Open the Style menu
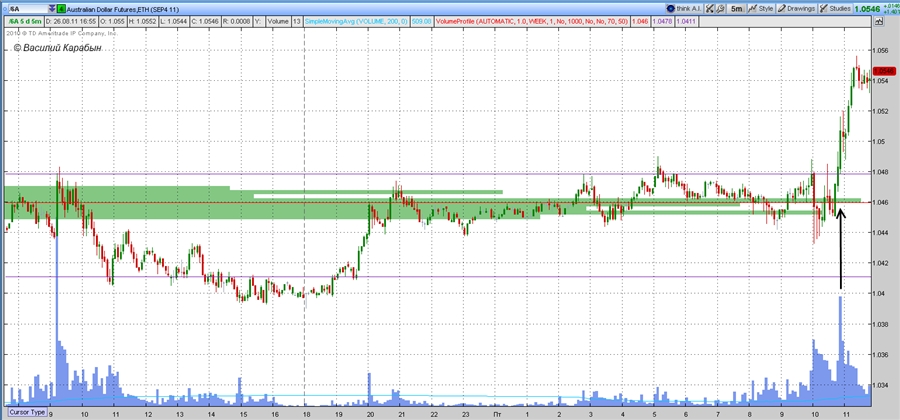The height and width of the screenshot is (420, 900). click(x=760, y=8)
